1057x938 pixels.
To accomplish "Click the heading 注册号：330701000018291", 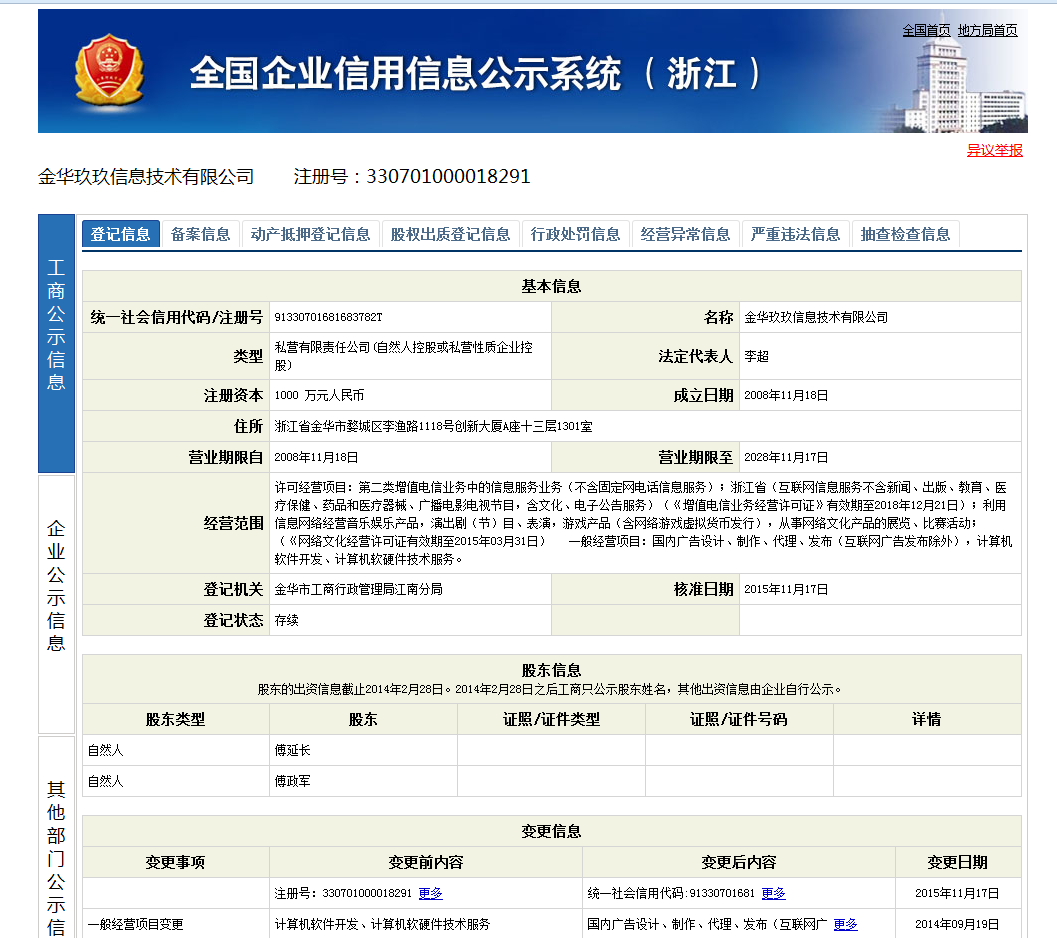I will (x=412, y=177).
